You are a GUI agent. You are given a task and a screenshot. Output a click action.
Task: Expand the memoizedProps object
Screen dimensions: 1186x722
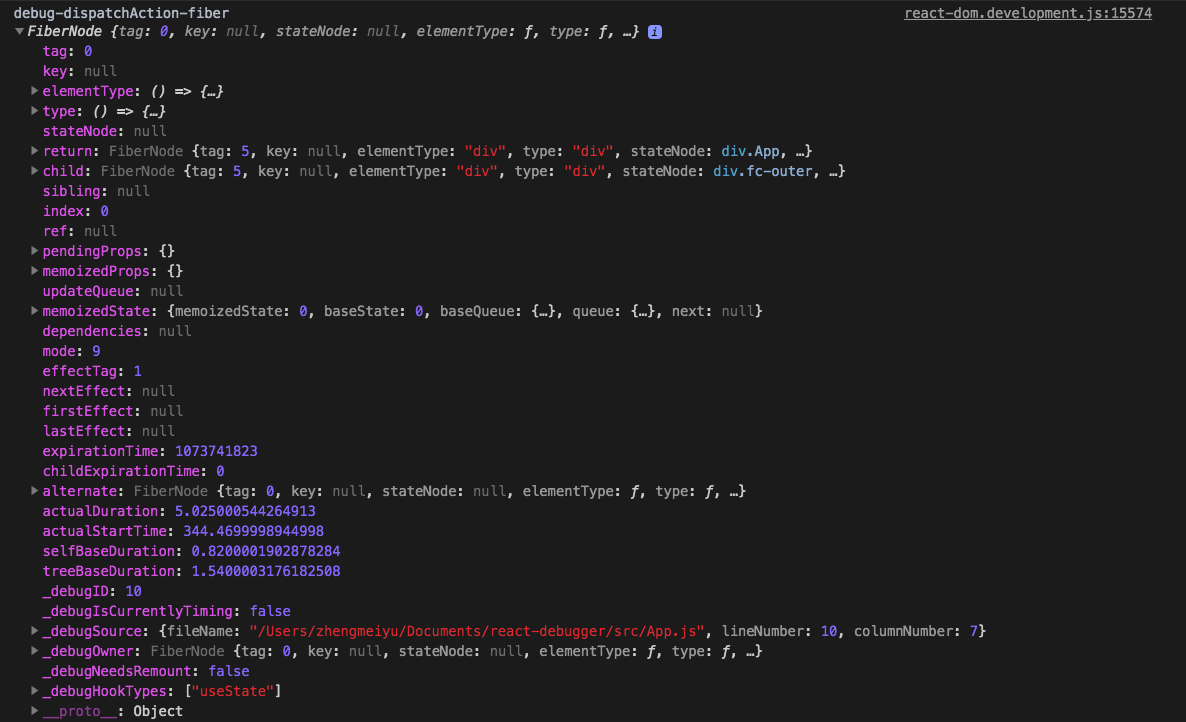[x=35, y=271]
